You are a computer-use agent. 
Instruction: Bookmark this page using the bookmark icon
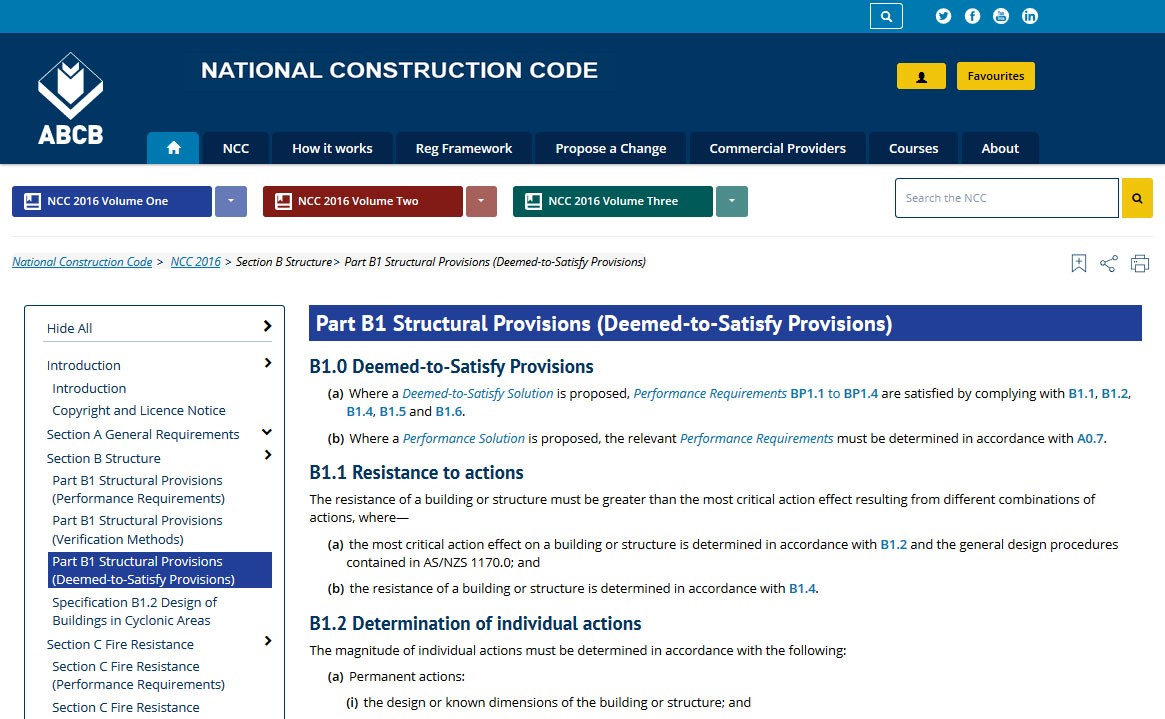(x=1078, y=263)
